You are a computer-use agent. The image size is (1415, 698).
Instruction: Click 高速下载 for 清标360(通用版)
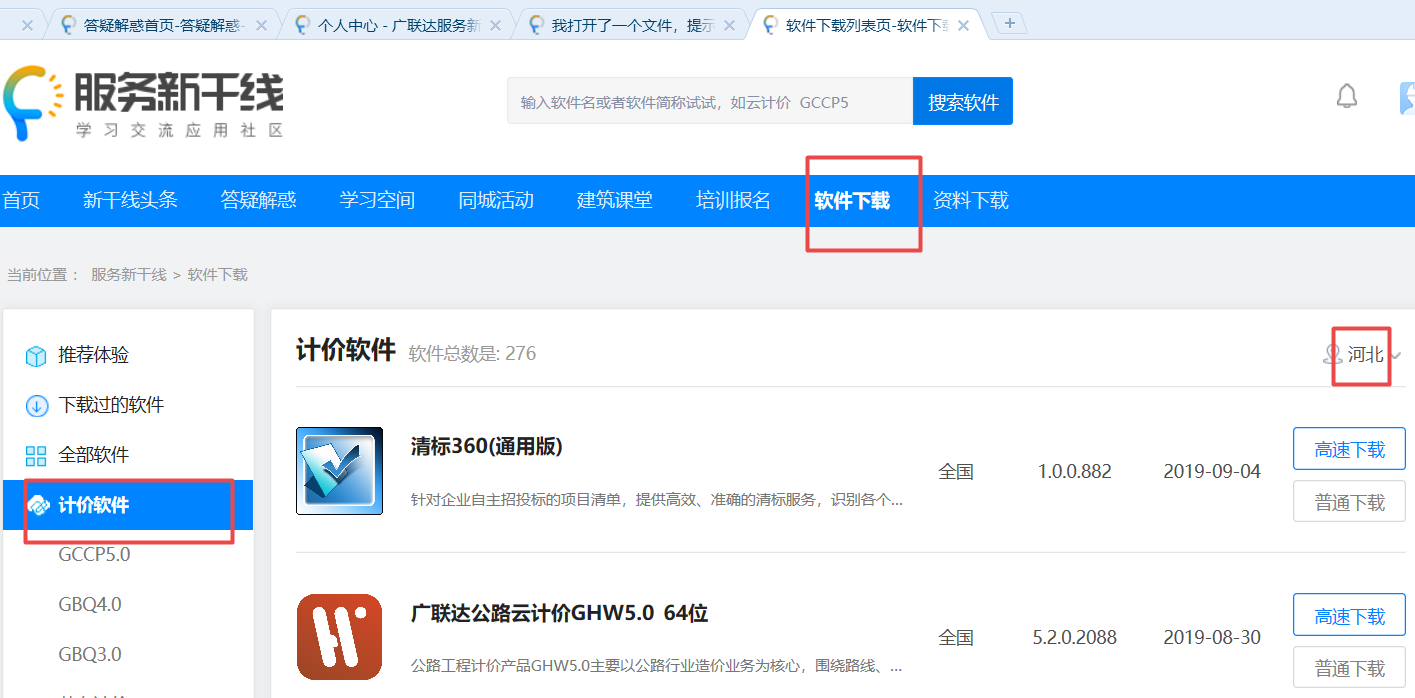point(1349,449)
